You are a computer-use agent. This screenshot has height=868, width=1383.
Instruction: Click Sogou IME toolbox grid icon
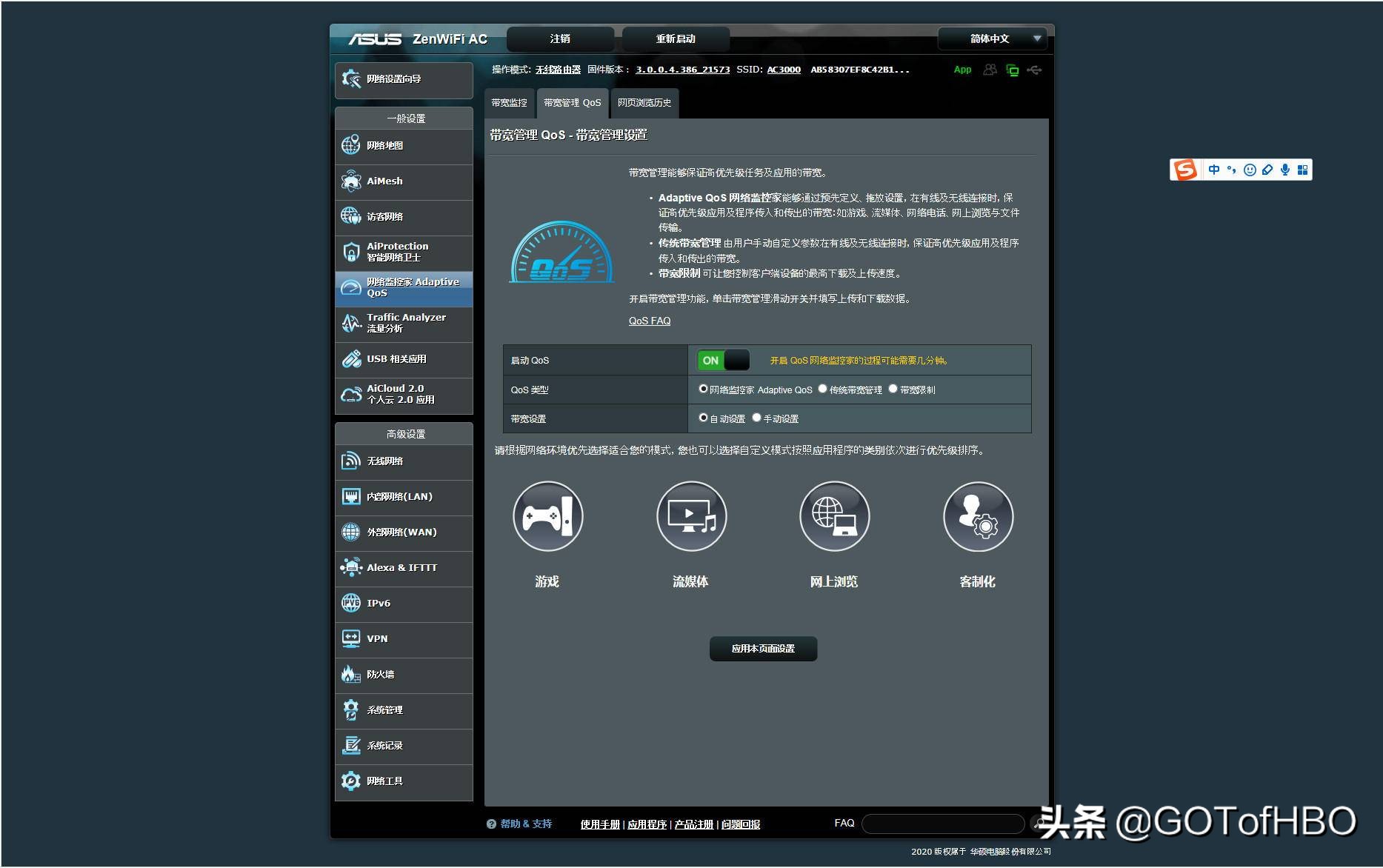pos(1302,170)
